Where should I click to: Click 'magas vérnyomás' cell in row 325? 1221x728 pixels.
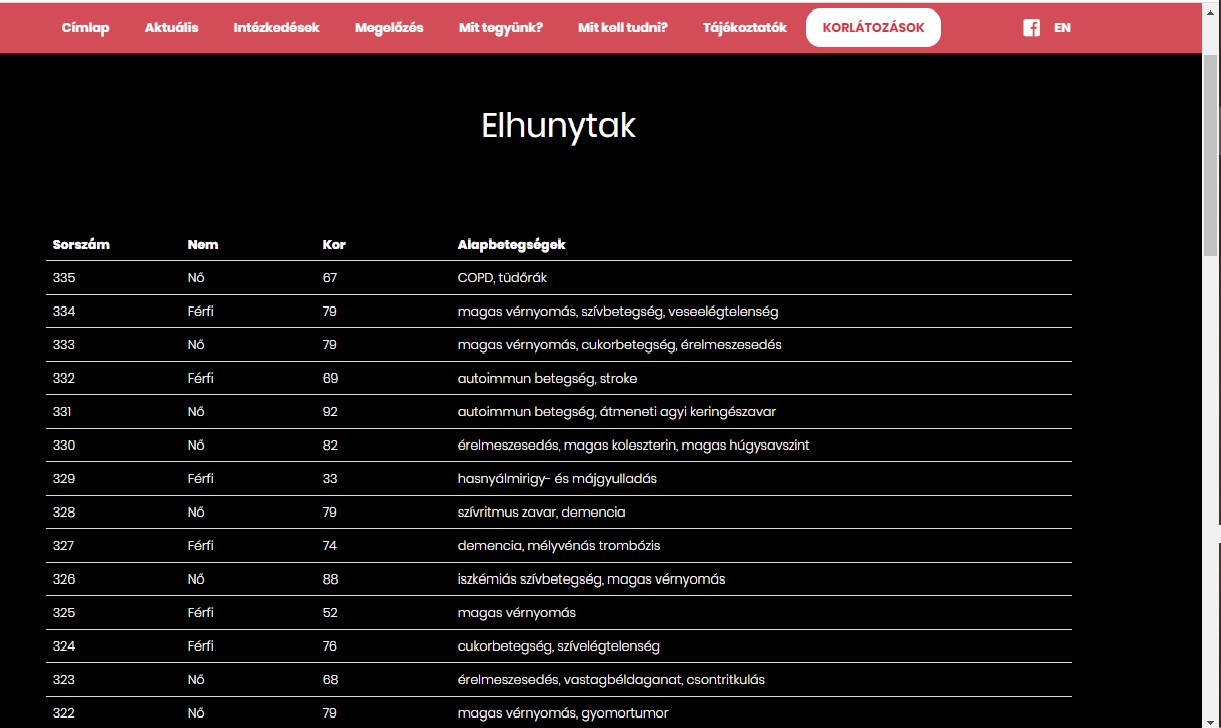(x=516, y=613)
